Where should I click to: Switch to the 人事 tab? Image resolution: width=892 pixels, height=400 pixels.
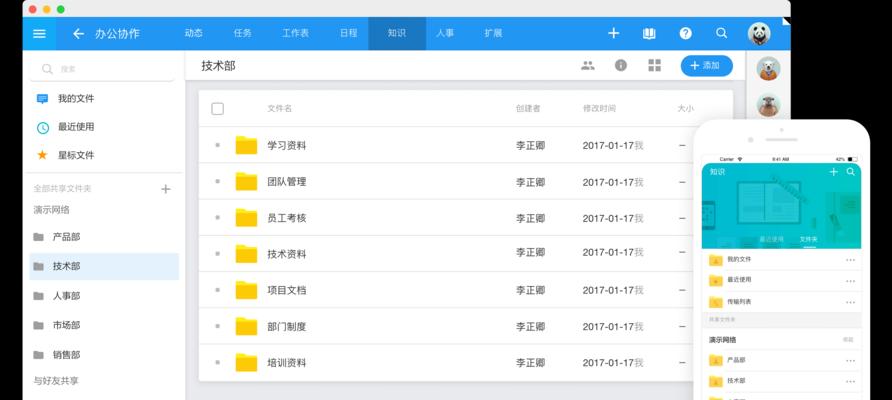coord(445,34)
